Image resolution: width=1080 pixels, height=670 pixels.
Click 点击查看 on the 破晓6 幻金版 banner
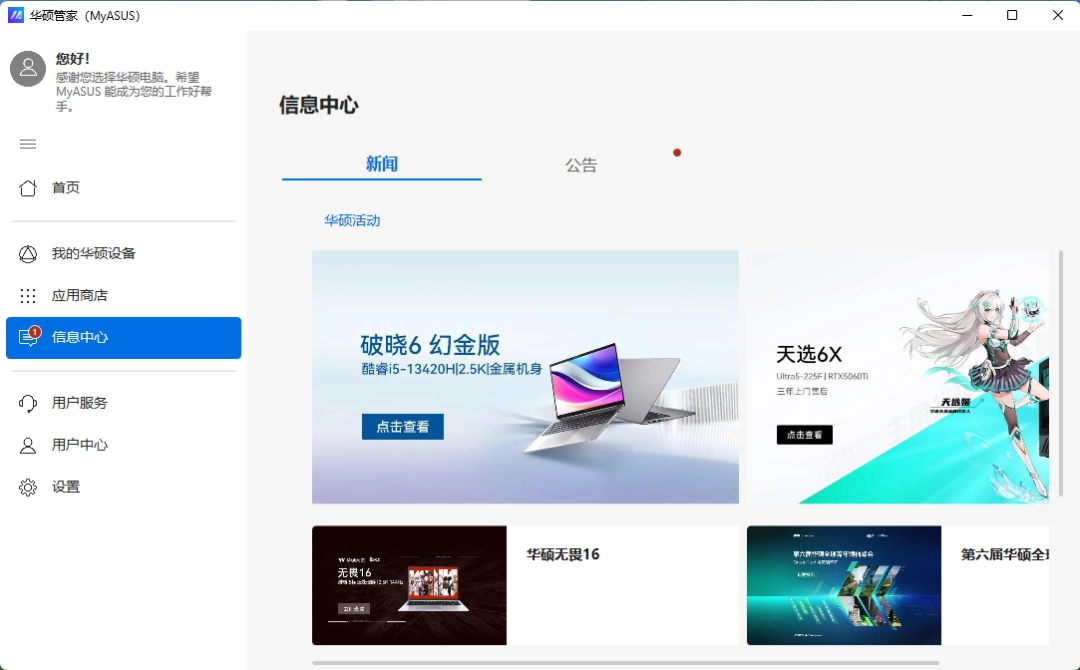(x=402, y=426)
